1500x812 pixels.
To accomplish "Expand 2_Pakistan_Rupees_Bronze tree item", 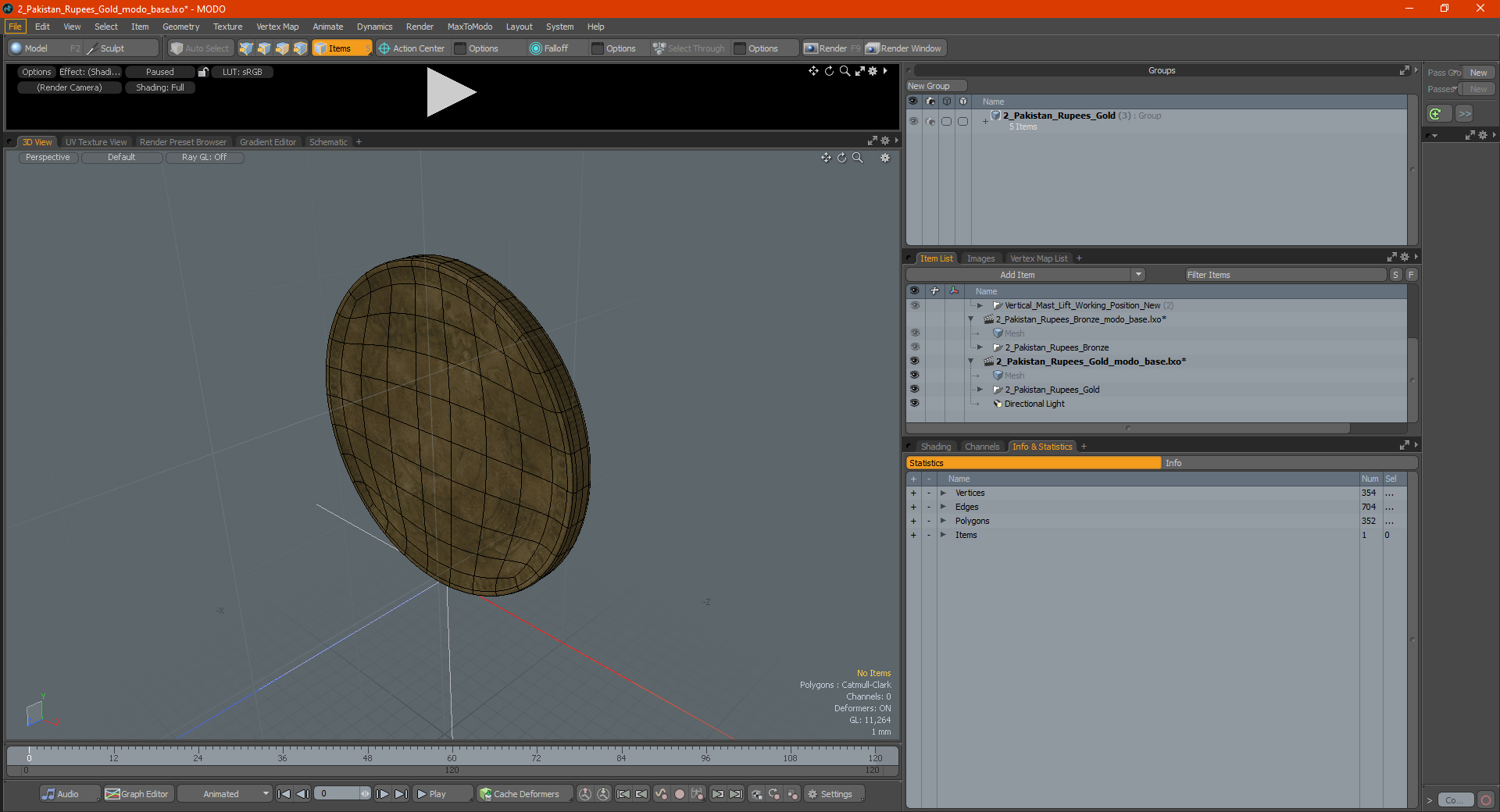I will [x=980, y=347].
